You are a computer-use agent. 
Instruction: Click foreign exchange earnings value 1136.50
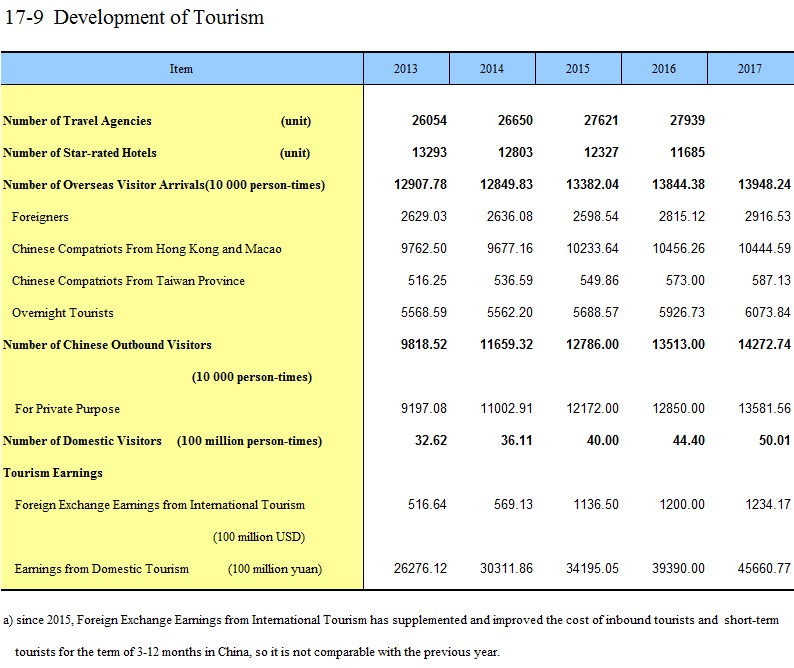tap(596, 504)
